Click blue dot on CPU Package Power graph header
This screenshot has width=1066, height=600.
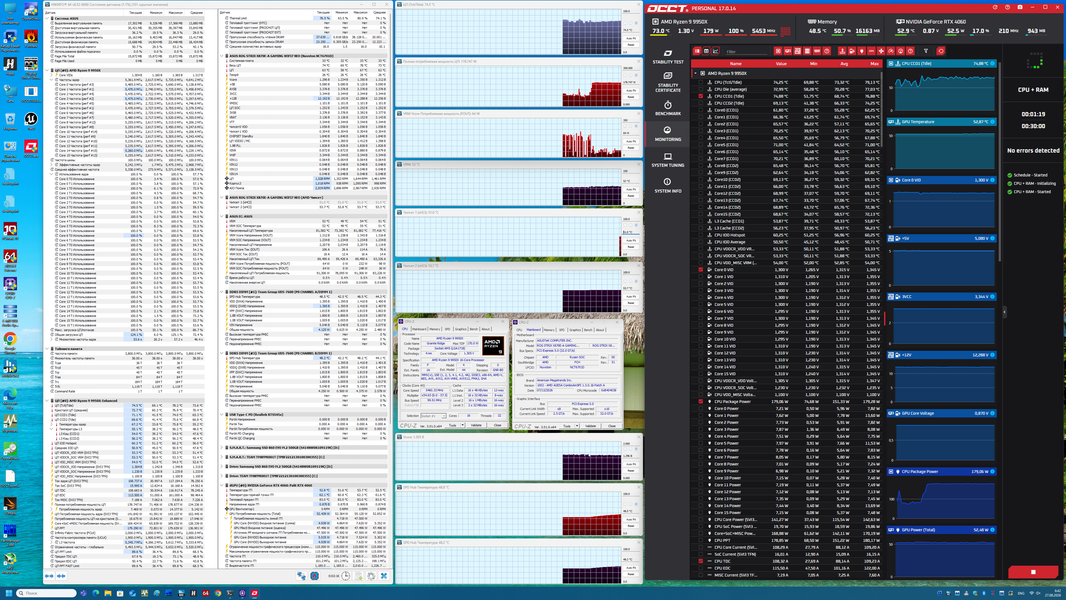click(x=993, y=471)
